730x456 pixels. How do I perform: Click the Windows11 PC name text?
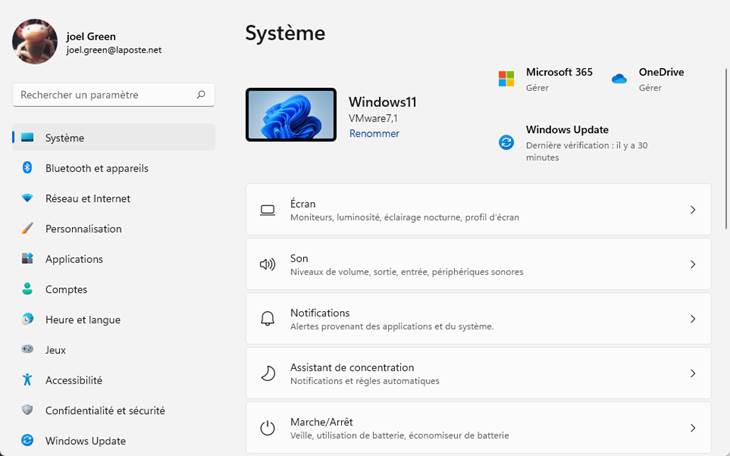click(383, 102)
